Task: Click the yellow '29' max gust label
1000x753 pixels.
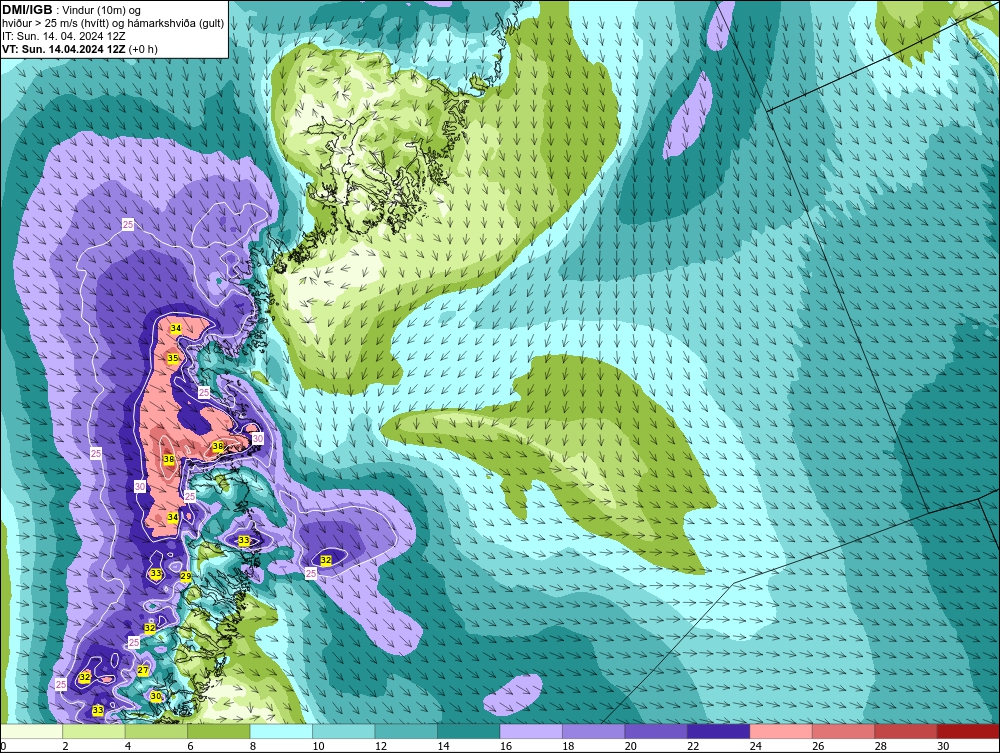Action: (x=186, y=576)
